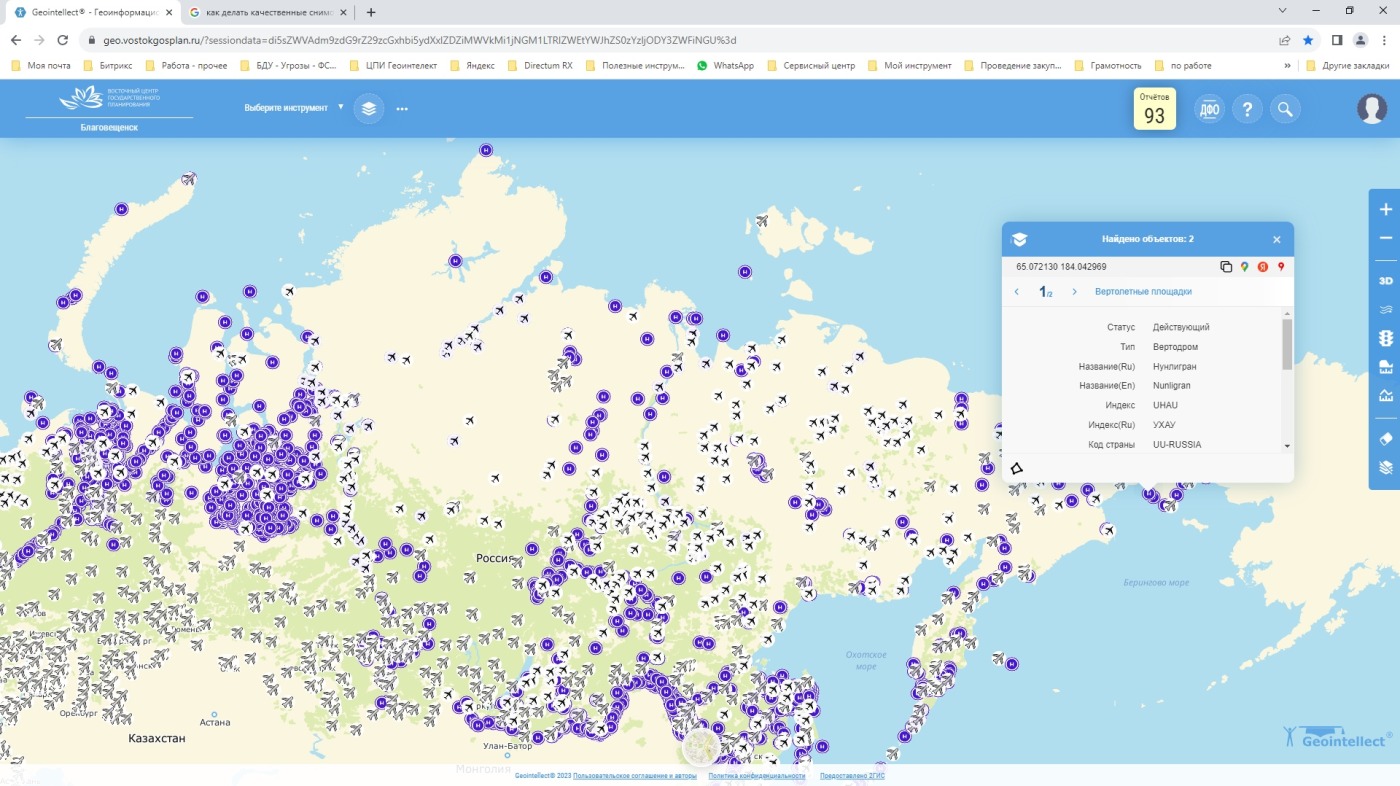Open the three-dots more options menu
Image resolution: width=1400 pixels, height=786 pixels.
tap(402, 108)
